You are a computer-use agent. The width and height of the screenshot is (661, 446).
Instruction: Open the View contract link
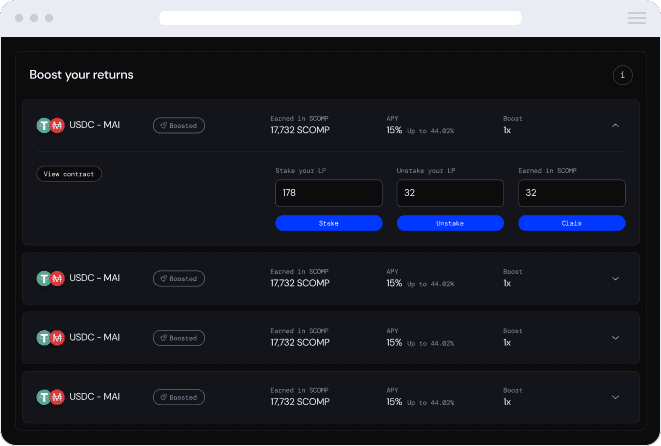69,174
